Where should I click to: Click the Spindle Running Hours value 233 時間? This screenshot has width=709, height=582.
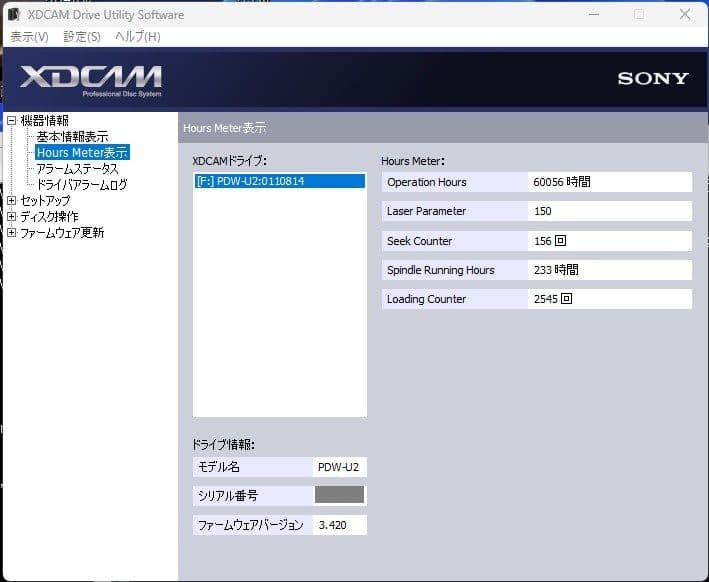(x=609, y=270)
